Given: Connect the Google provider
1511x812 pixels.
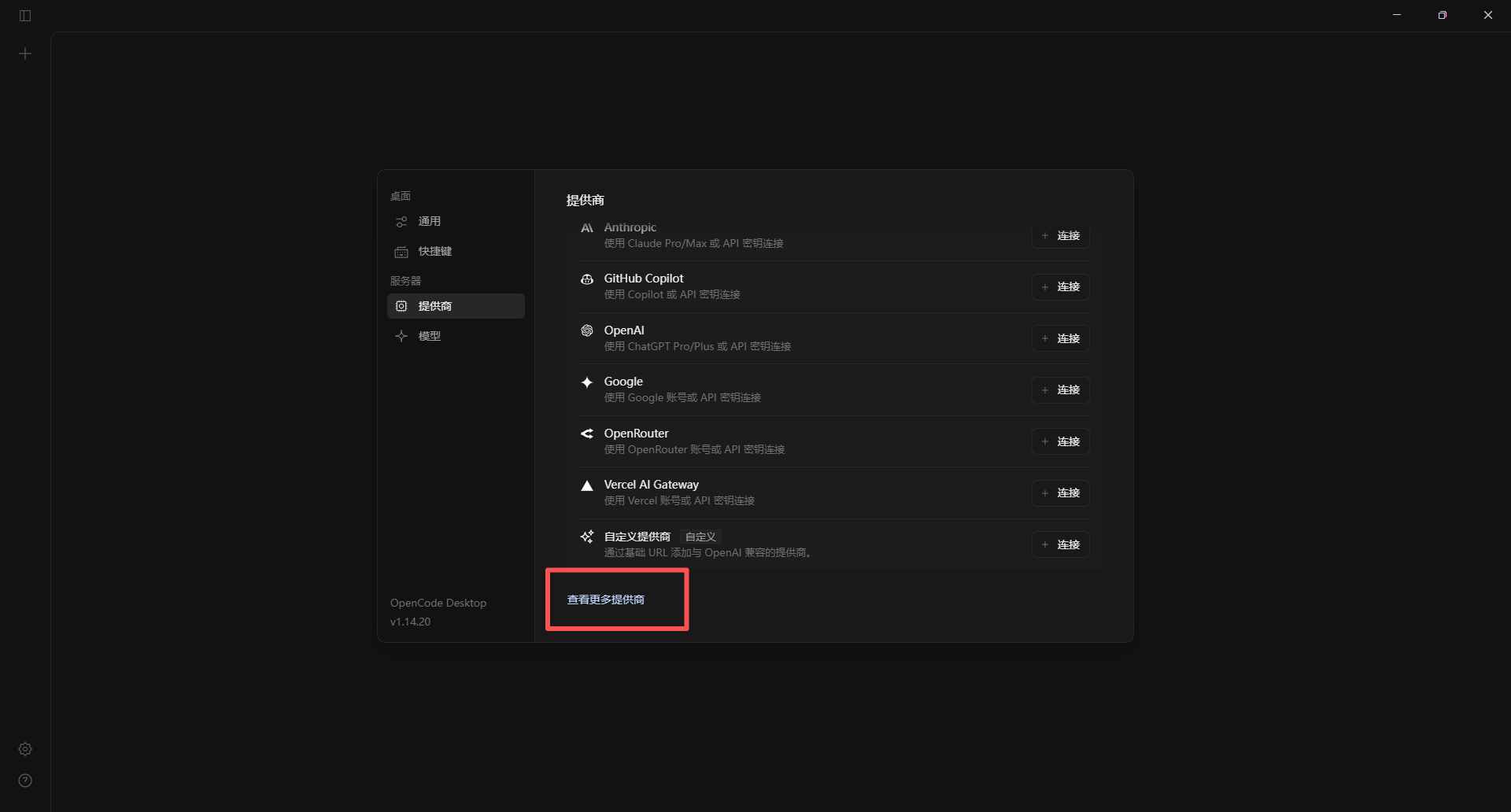Looking at the screenshot, I should point(1060,390).
